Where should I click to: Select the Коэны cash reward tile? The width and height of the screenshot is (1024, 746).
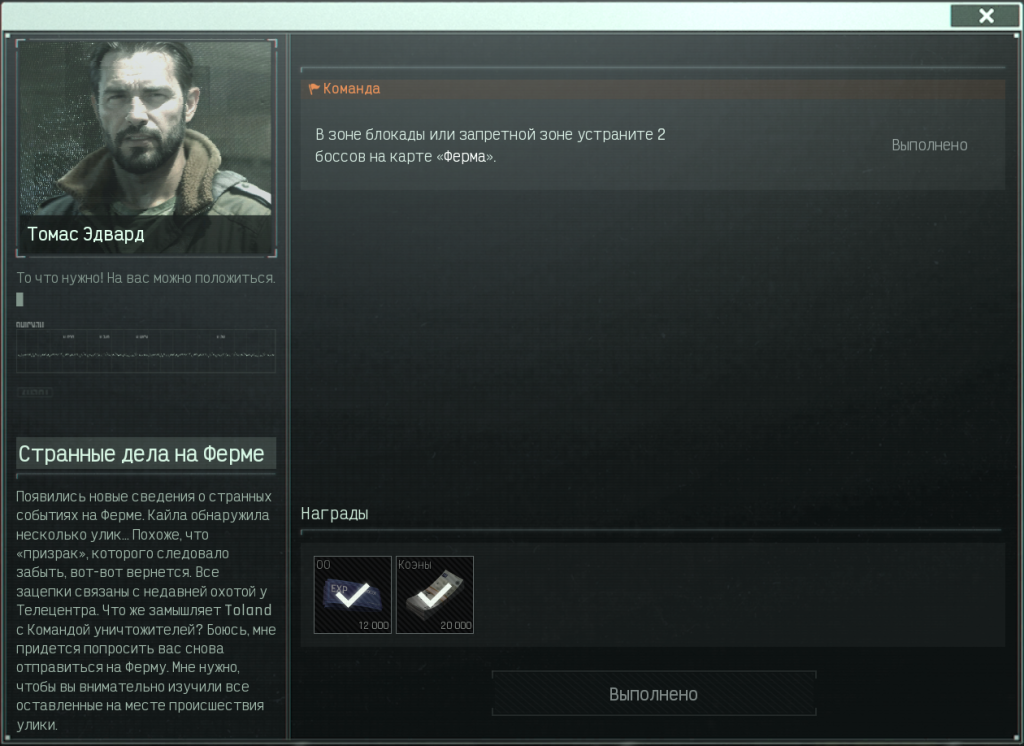pyautogui.click(x=435, y=594)
